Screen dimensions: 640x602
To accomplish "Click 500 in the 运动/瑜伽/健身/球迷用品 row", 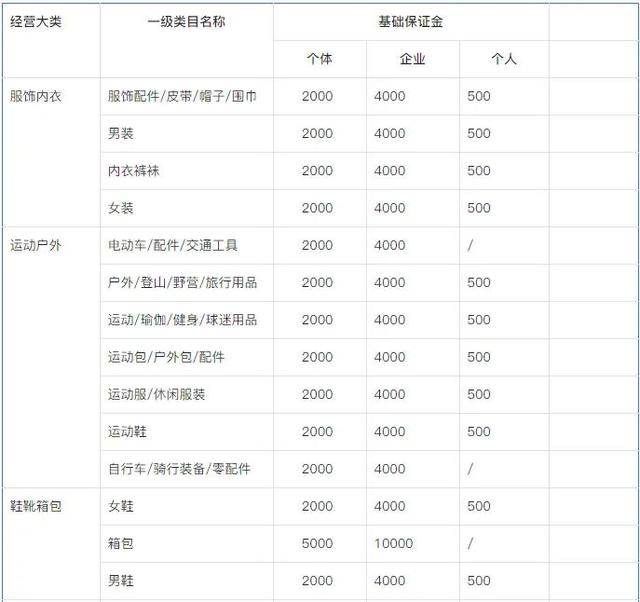I will [x=479, y=320].
